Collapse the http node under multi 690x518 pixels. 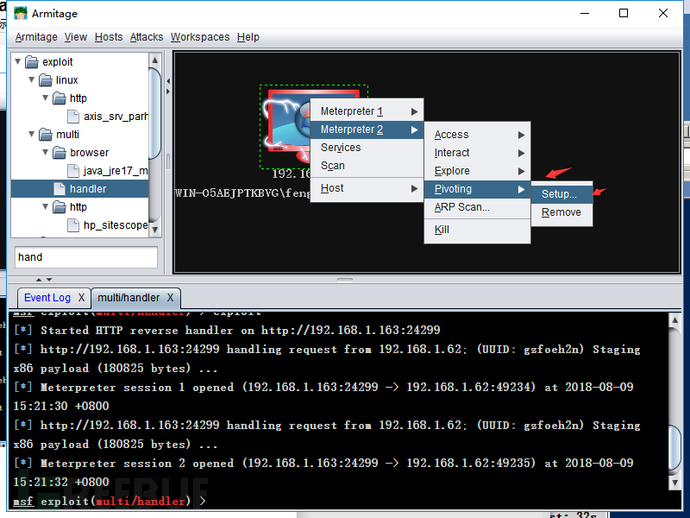45,206
